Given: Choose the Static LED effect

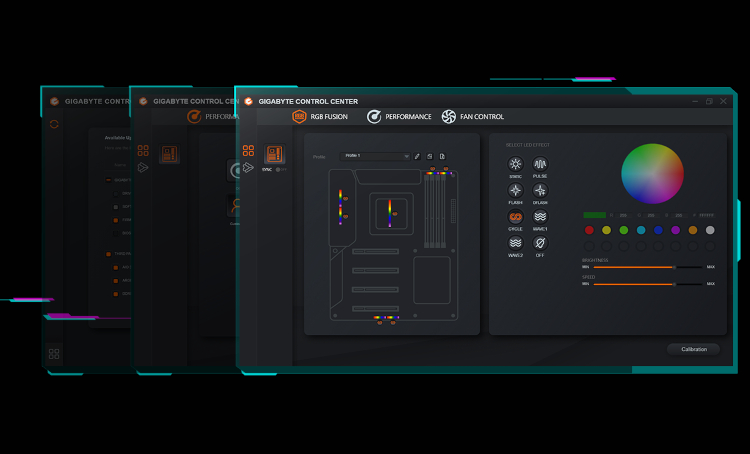Looking at the screenshot, I should click(515, 165).
